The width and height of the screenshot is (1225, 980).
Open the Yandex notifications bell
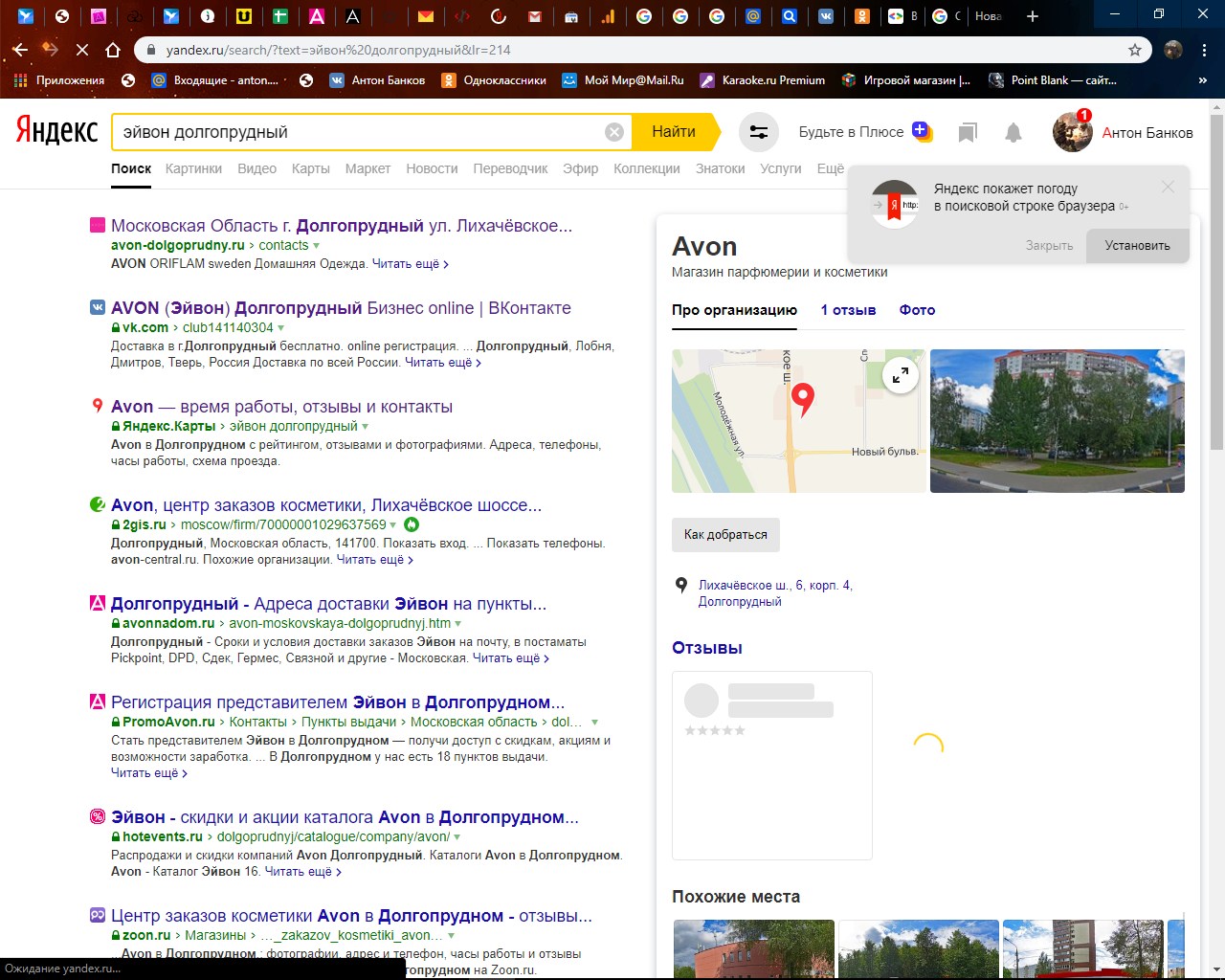1013,132
